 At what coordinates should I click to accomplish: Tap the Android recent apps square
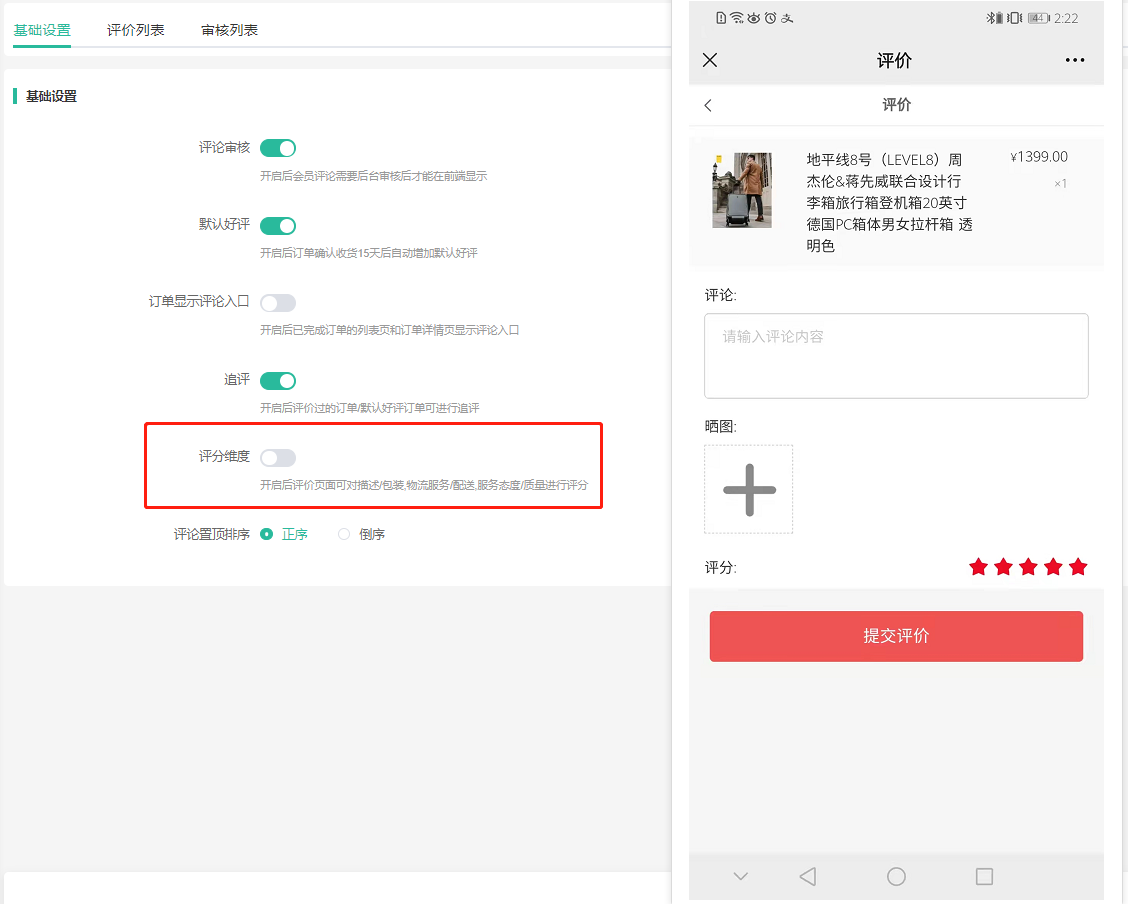coord(984,876)
